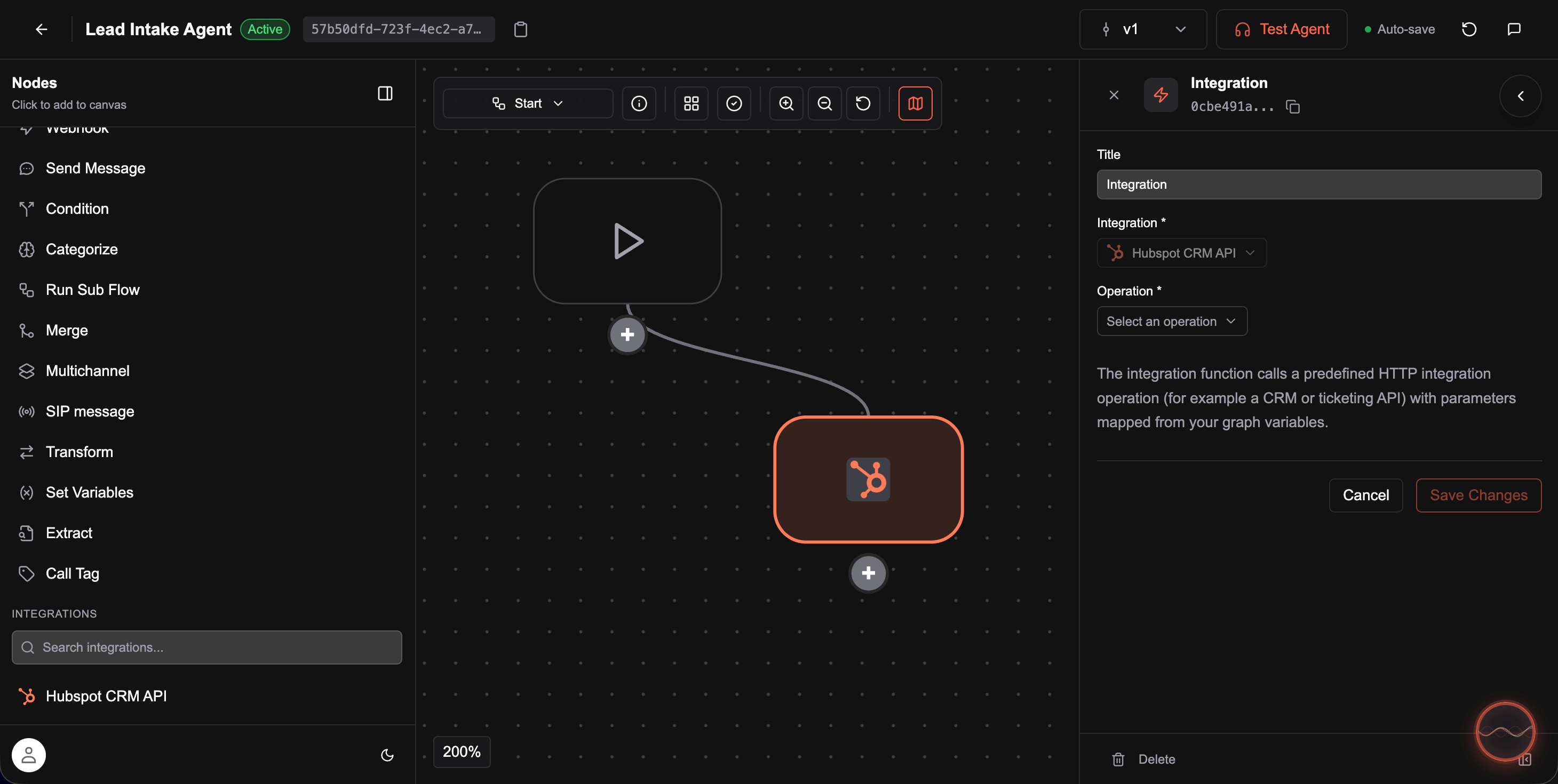This screenshot has width=1558, height=784.
Task: Open the comments chat icon
Action: tap(1514, 29)
